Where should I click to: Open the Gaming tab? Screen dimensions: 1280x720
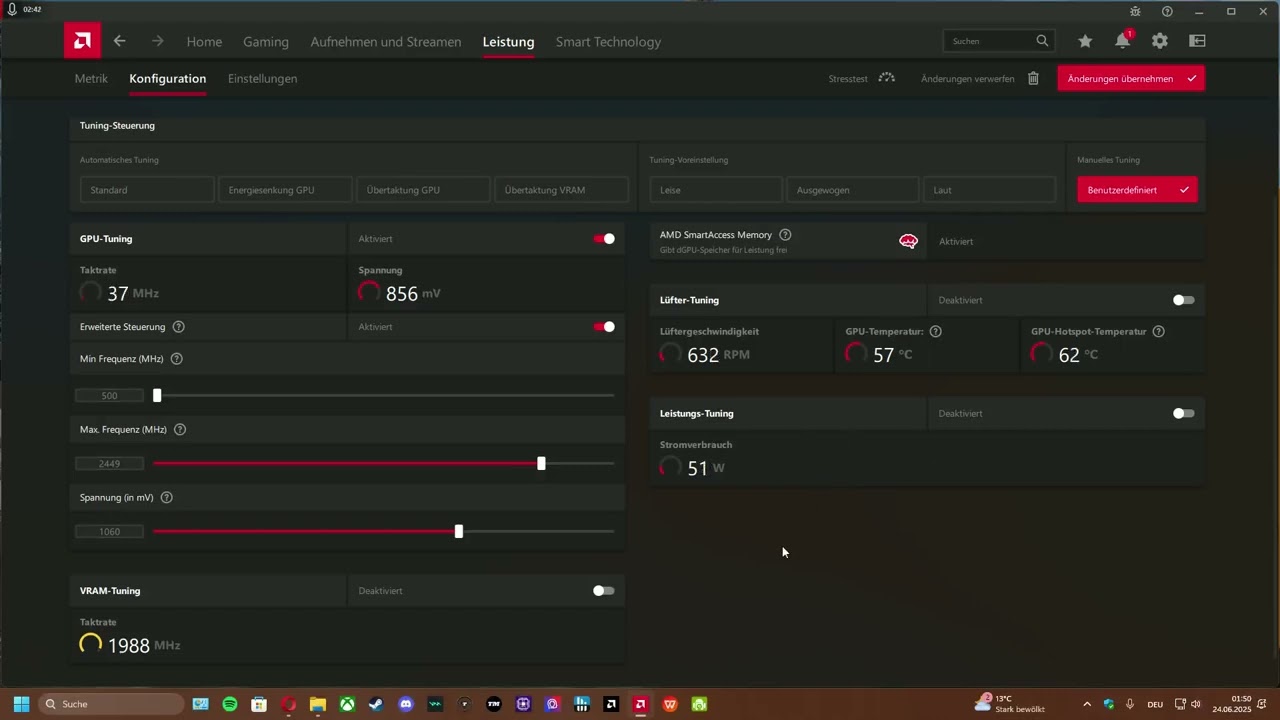coord(266,41)
